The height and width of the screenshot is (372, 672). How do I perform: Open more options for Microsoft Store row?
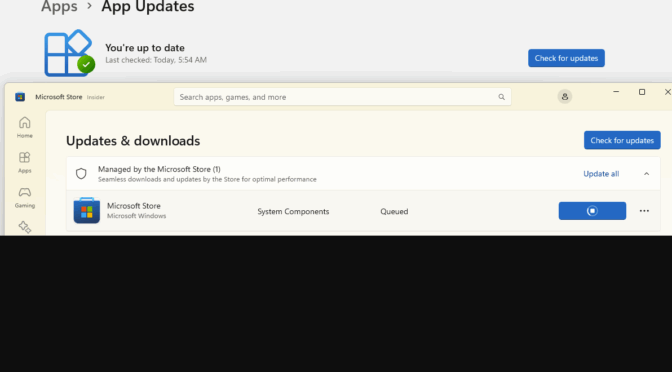coord(644,211)
